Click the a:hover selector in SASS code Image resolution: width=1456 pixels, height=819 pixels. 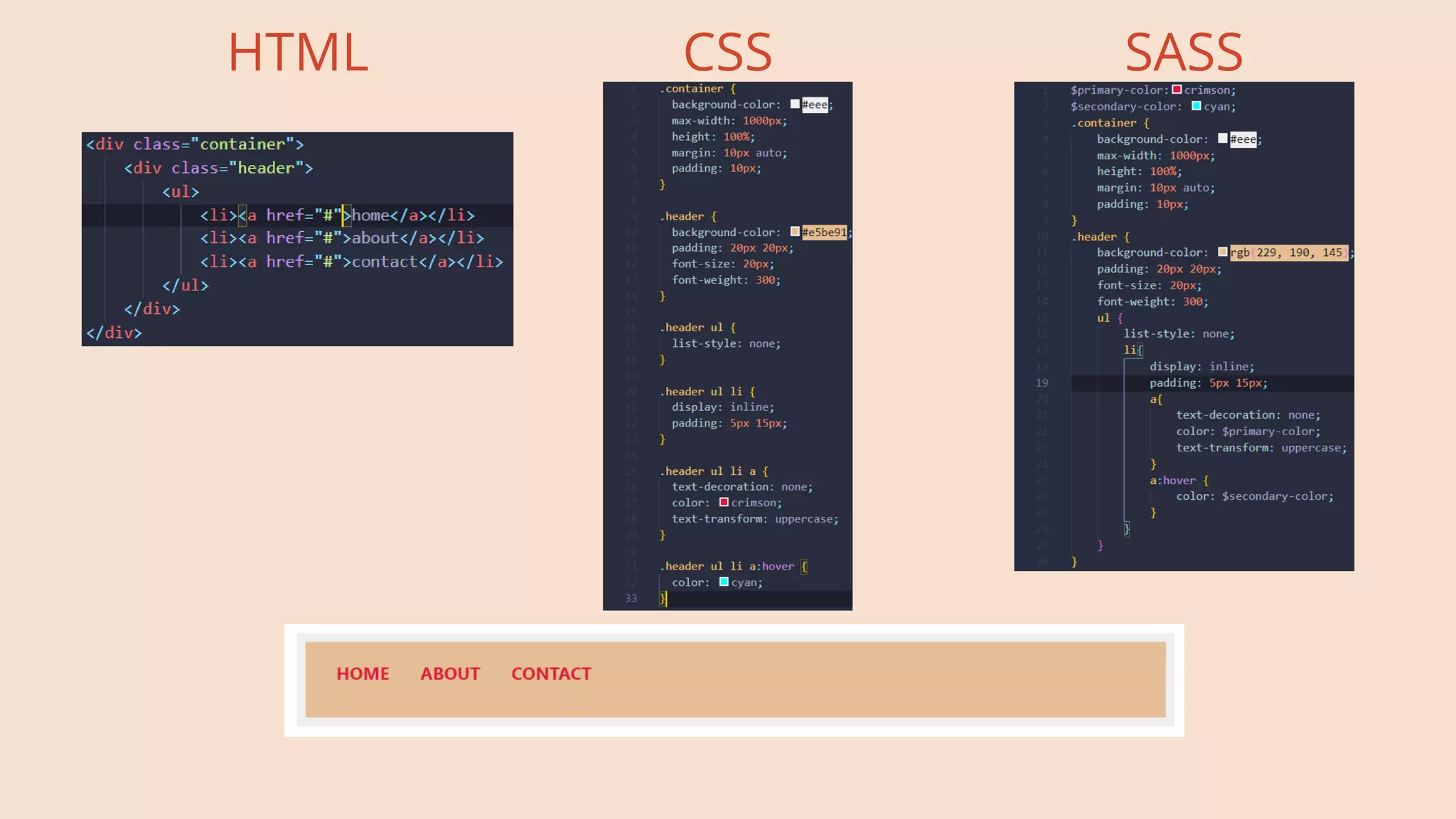[x=1172, y=480]
